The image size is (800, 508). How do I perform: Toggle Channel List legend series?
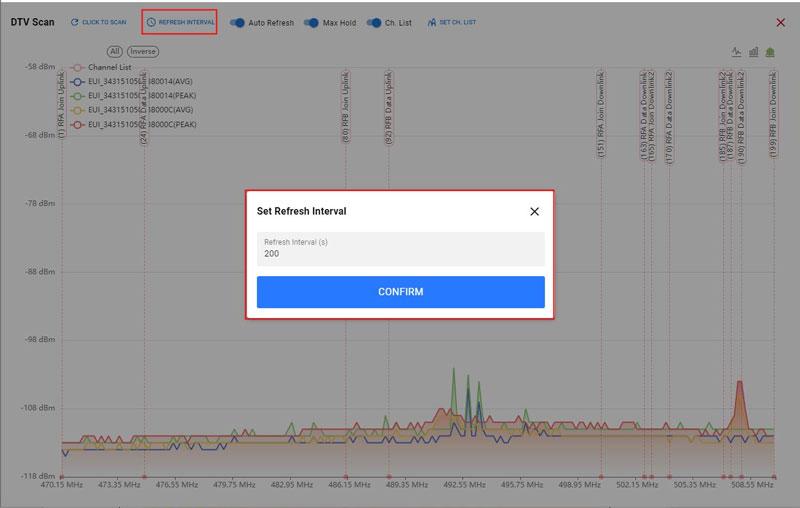pyautogui.click(x=108, y=68)
